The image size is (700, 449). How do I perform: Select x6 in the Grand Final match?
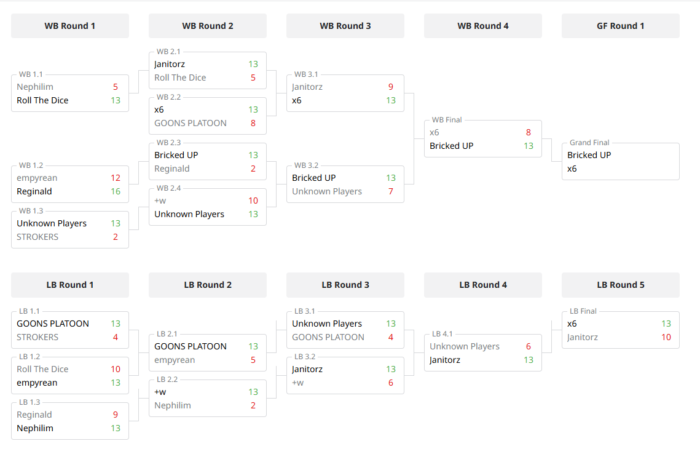point(572,169)
